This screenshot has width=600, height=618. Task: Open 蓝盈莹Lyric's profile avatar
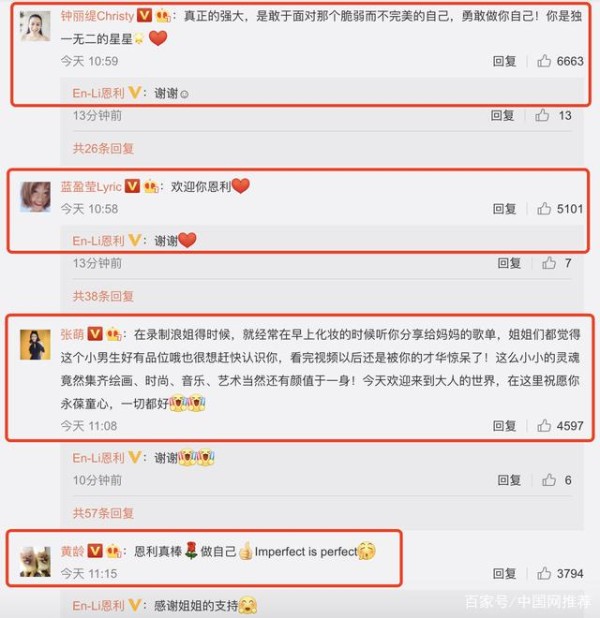click(x=35, y=197)
